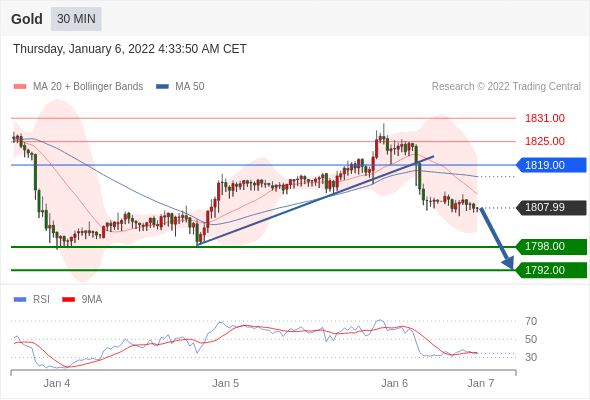Click the MA 50 legend label
Image resolution: width=590 pixels, height=400 pixels.
(x=190, y=87)
